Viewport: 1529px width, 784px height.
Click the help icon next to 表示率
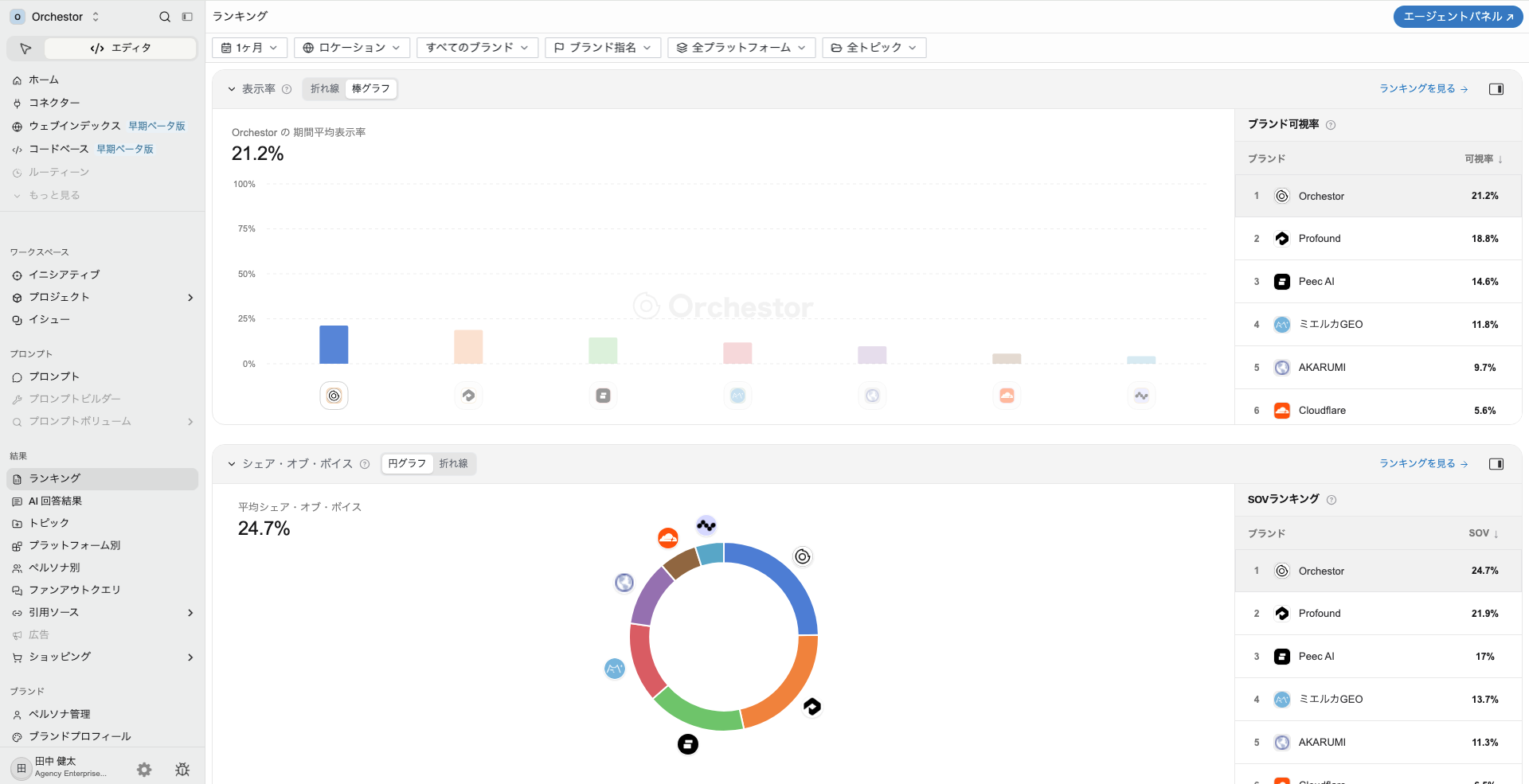pos(287,89)
